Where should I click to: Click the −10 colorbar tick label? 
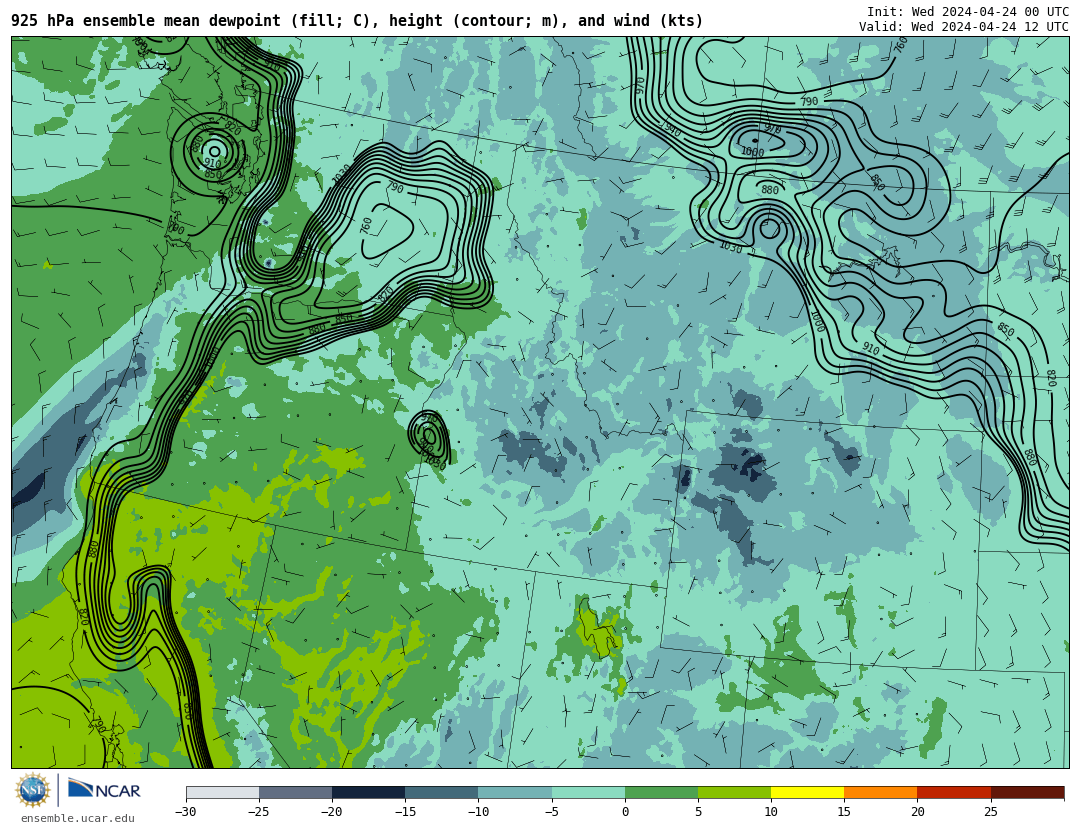coord(479,812)
